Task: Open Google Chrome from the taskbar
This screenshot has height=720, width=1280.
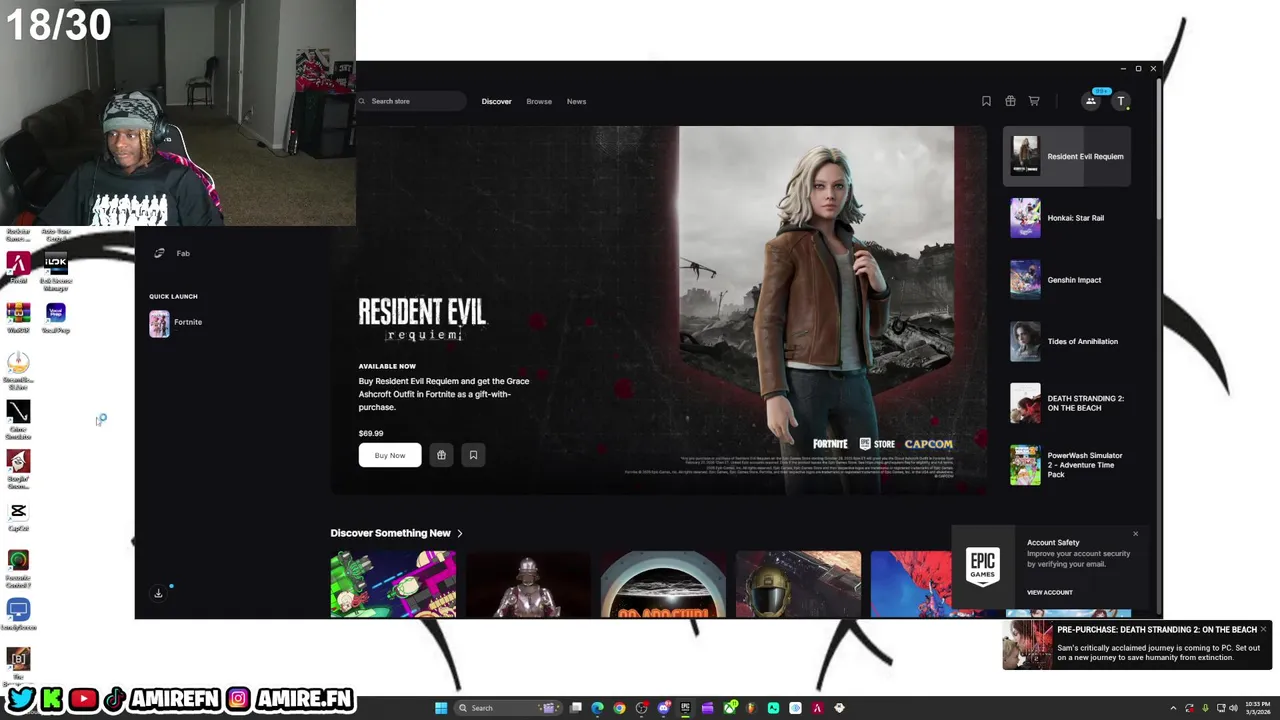Action: (619, 708)
